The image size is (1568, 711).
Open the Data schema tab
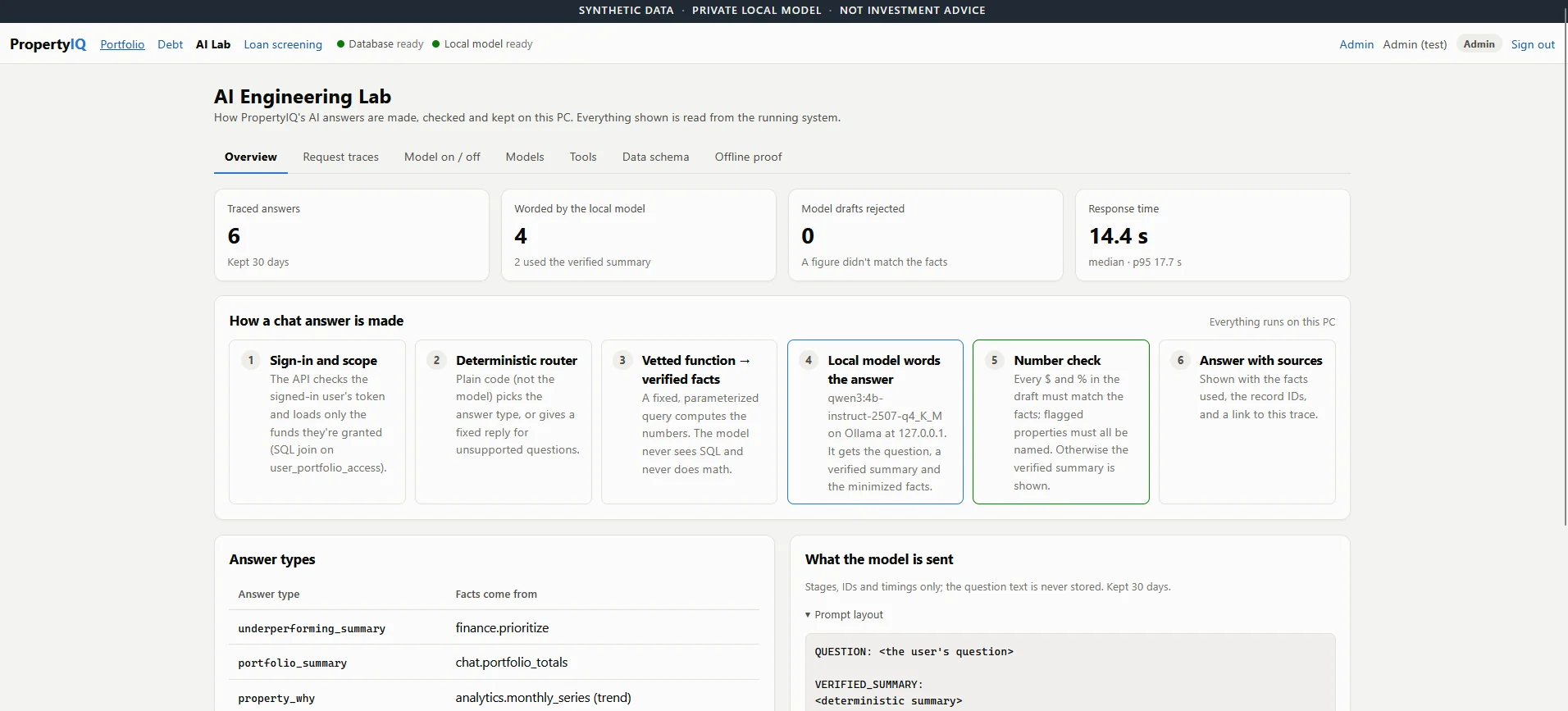click(x=655, y=157)
